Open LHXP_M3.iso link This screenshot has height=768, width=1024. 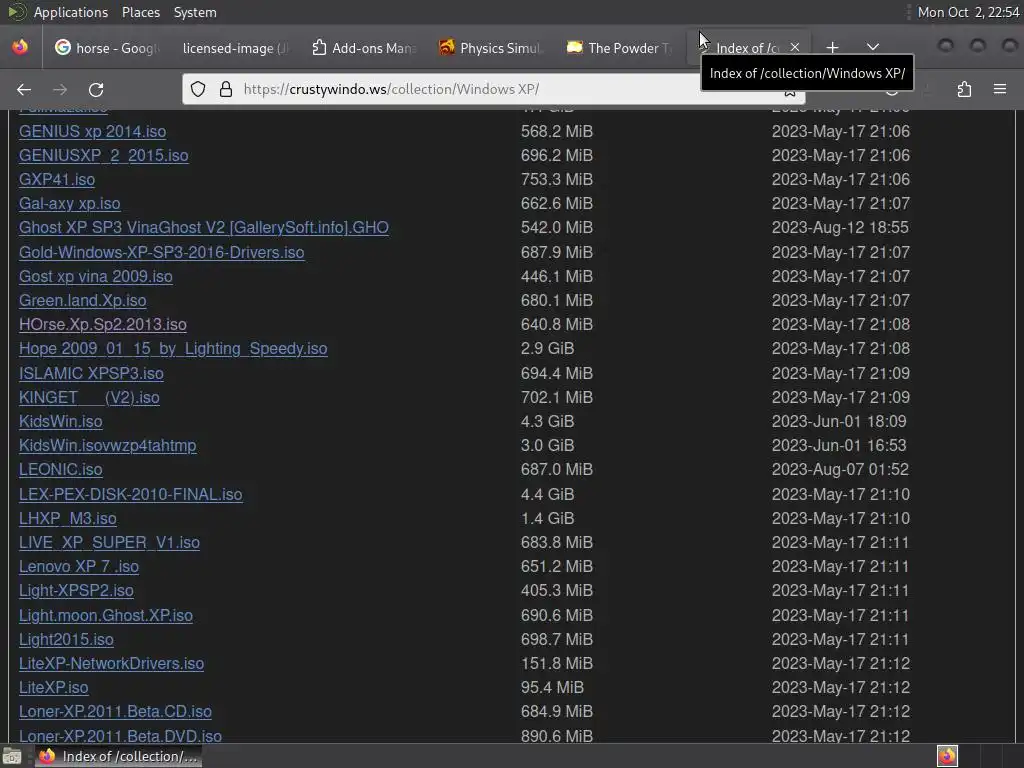pyautogui.click(x=67, y=518)
